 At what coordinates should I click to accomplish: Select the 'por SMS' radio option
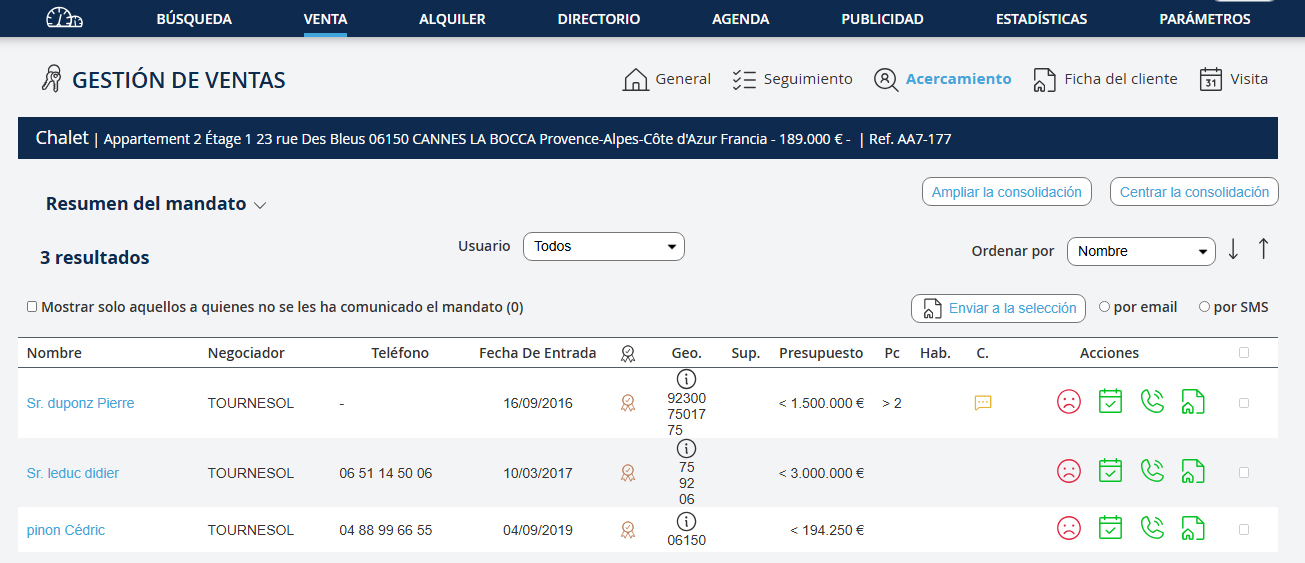[x=1204, y=307]
